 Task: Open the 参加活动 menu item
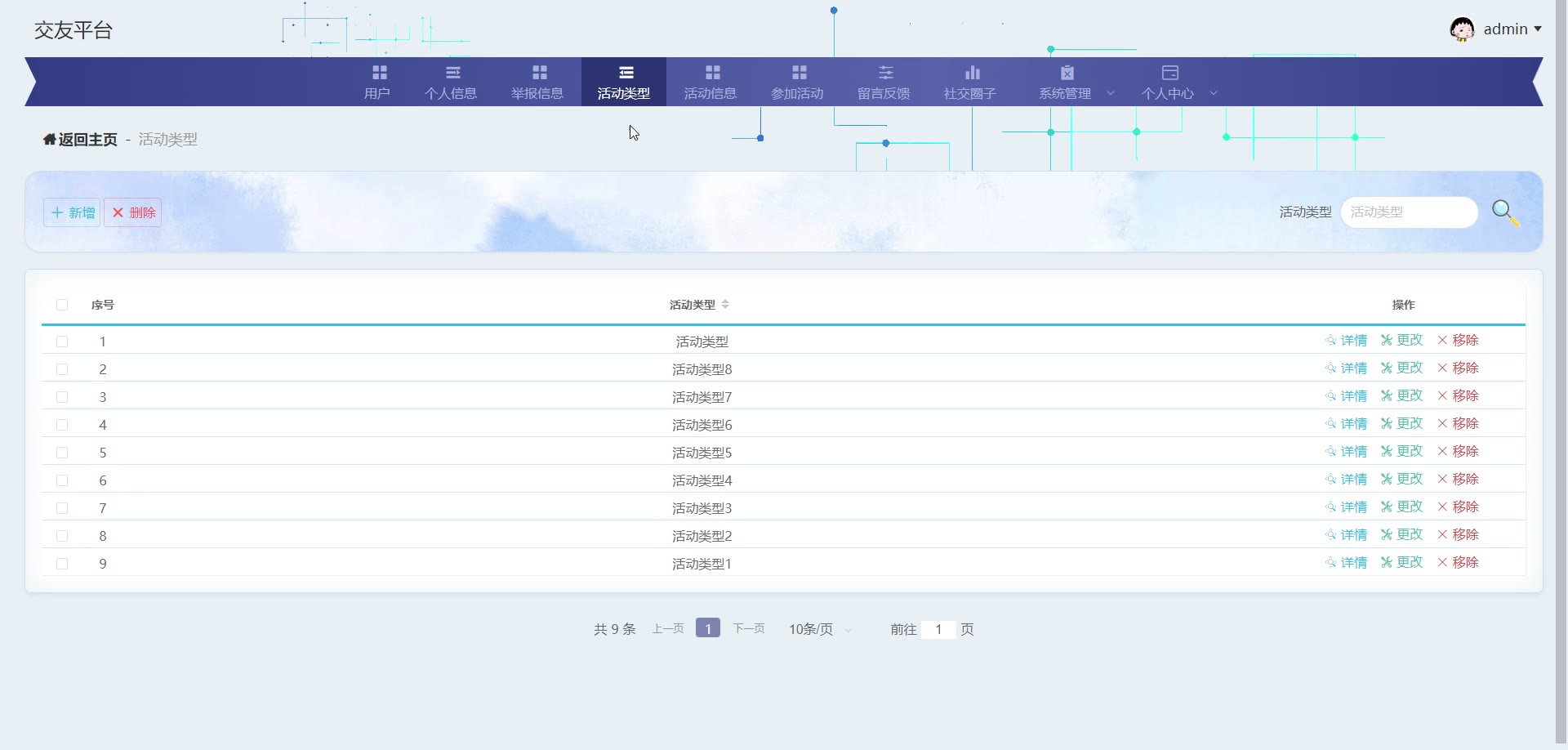coord(797,83)
